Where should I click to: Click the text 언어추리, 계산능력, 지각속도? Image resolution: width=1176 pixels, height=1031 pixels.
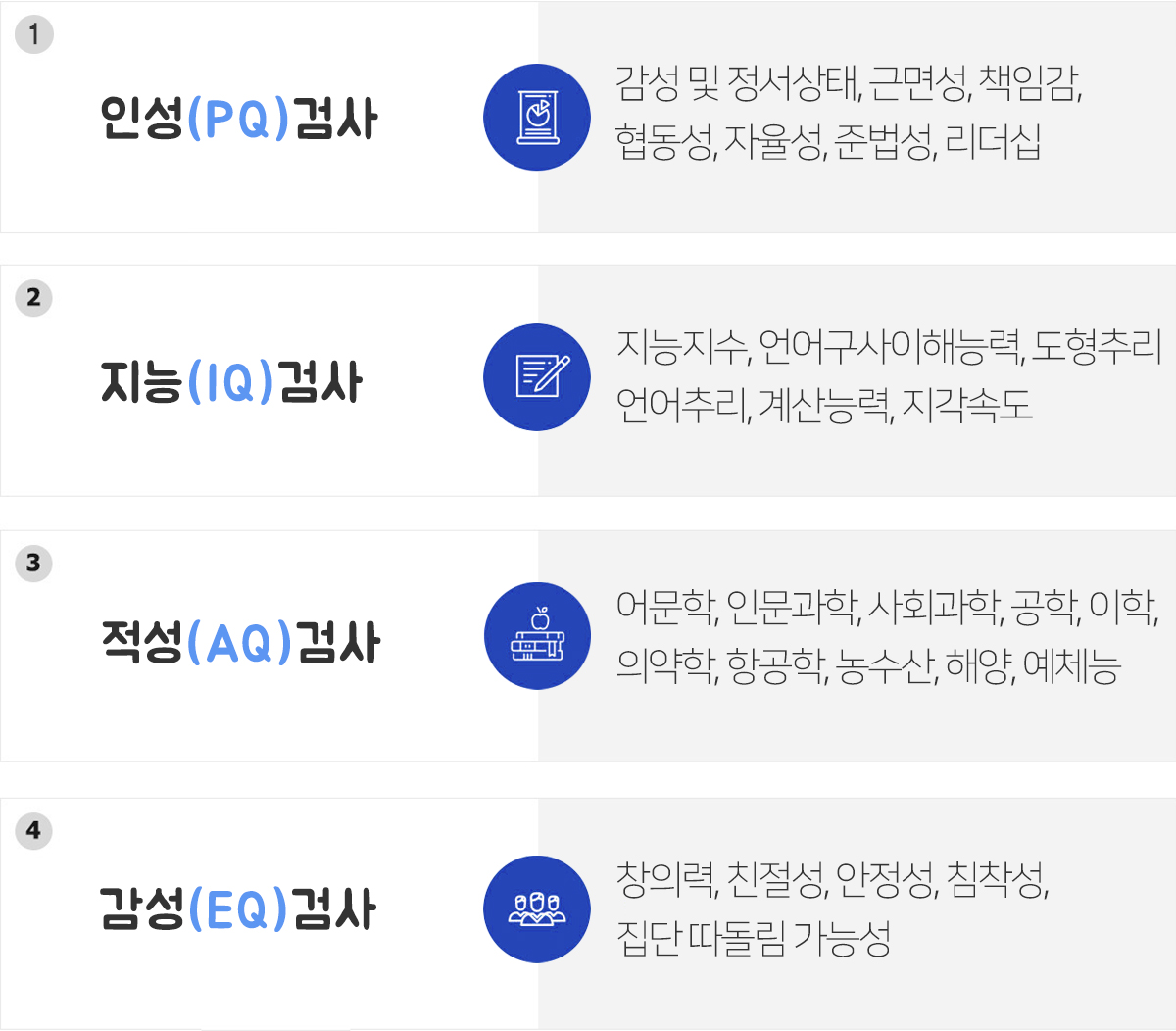click(824, 405)
